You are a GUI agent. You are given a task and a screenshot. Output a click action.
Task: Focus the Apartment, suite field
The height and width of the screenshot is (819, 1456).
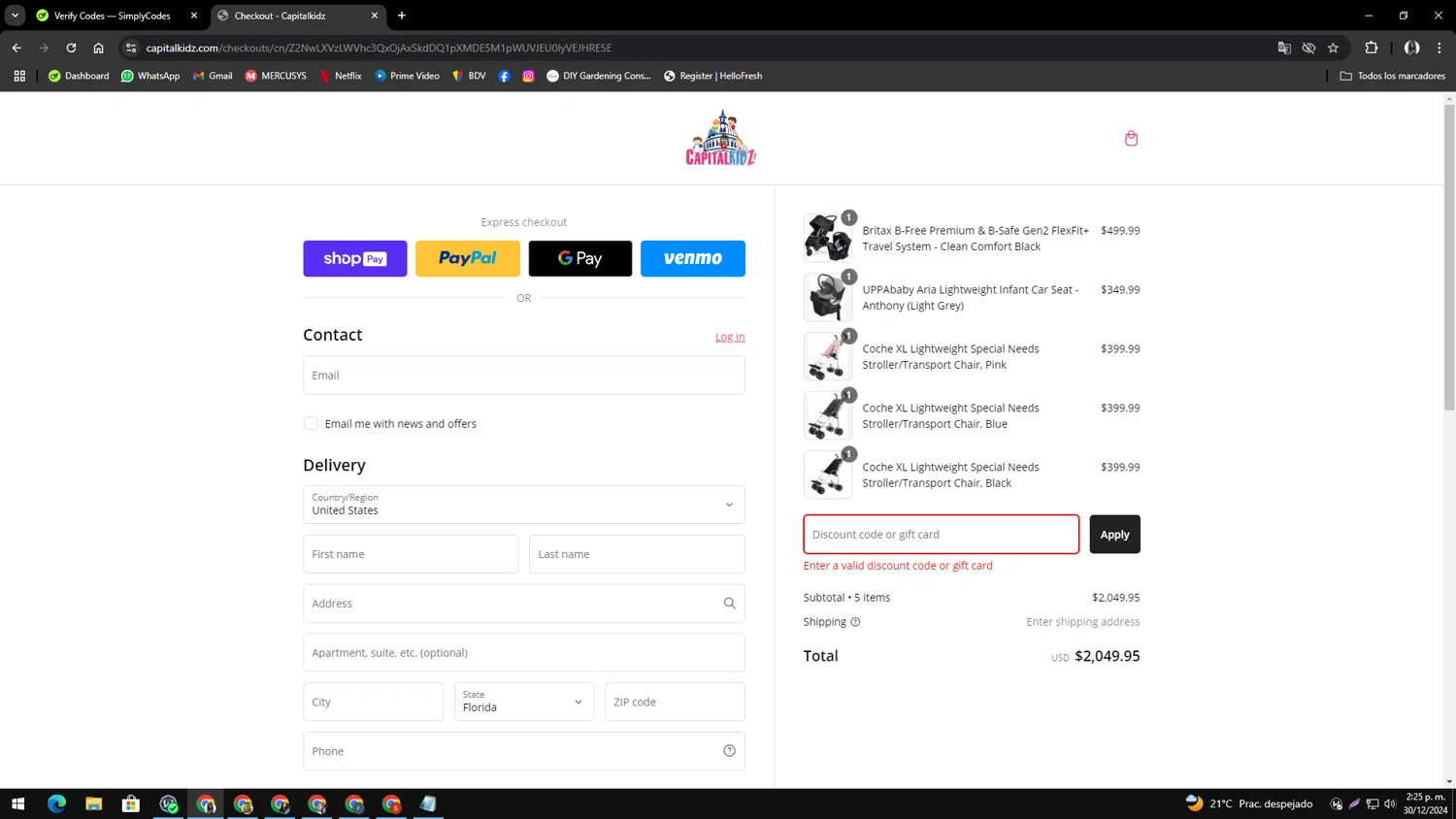click(x=524, y=653)
